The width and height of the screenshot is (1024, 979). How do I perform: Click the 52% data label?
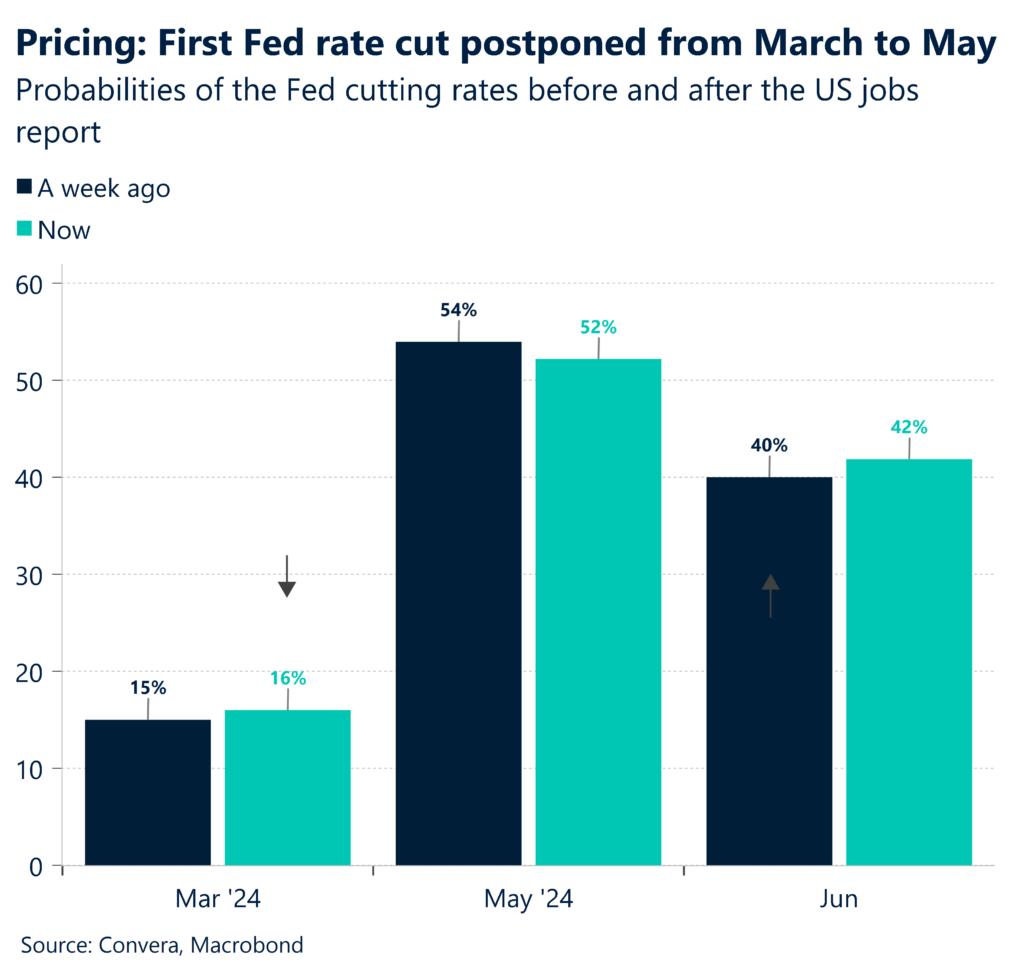(x=598, y=327)
